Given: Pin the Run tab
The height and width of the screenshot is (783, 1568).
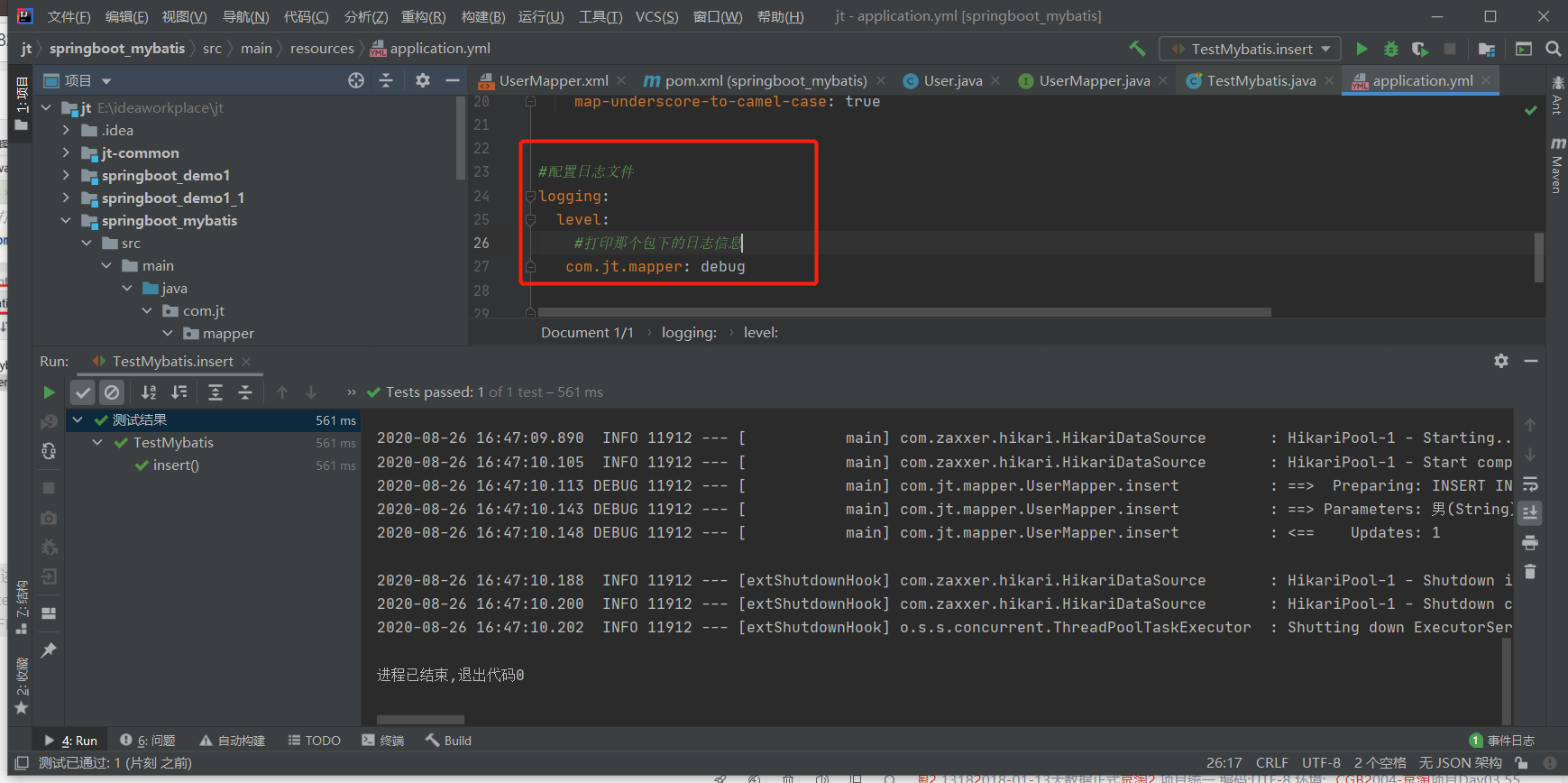Looking at the screenshot, I should click(x=49, y=649).
